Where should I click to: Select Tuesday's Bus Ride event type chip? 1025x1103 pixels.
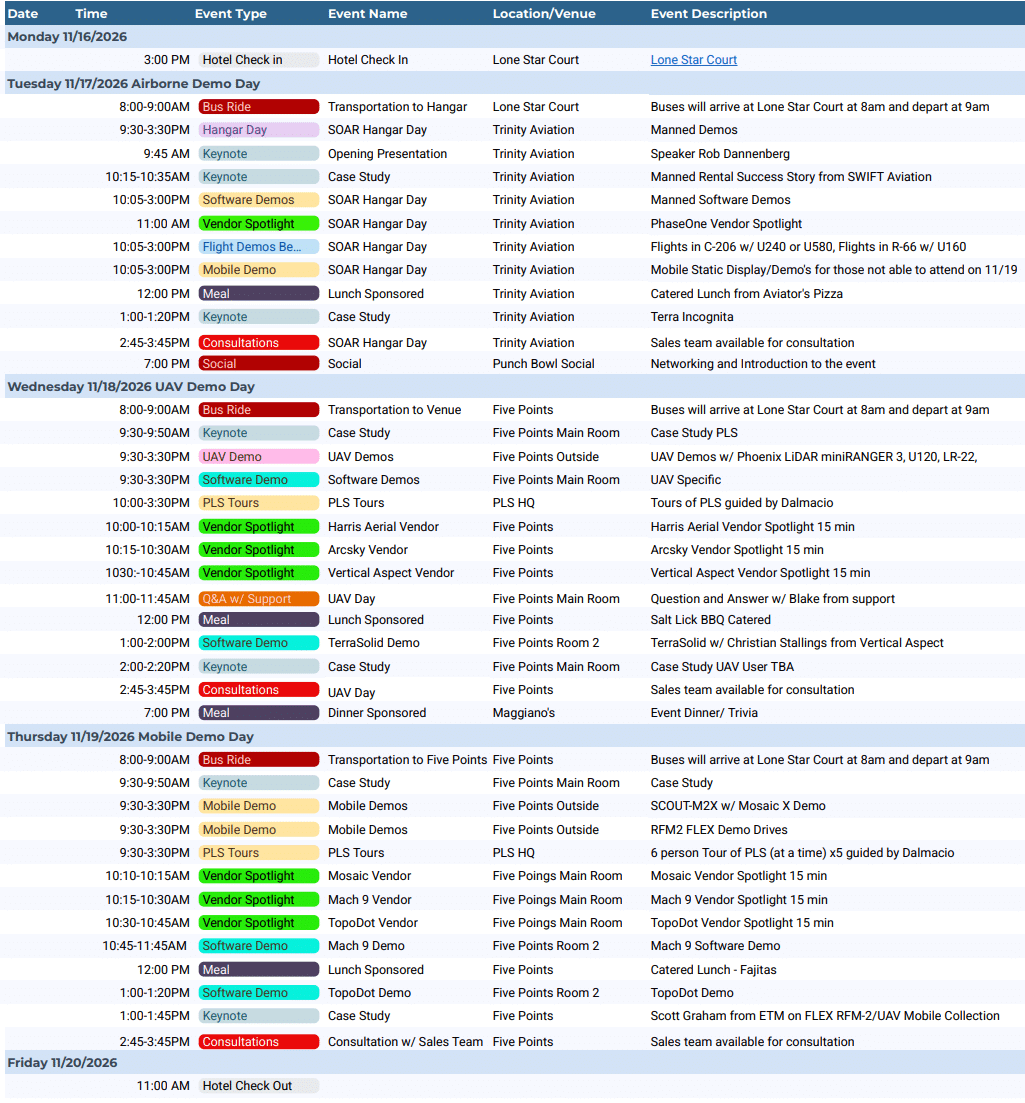(258, 107)
